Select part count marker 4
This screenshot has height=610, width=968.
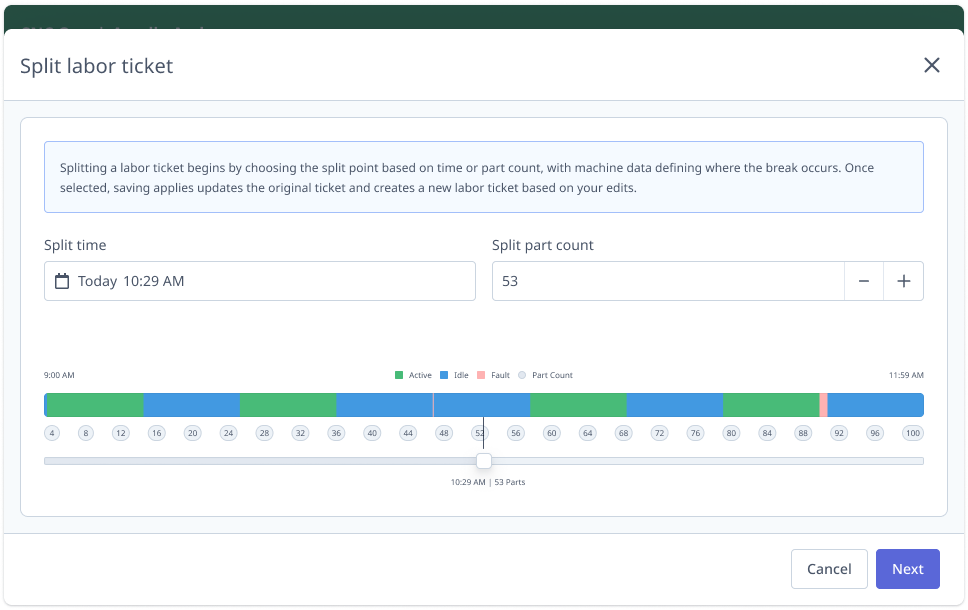51,433
